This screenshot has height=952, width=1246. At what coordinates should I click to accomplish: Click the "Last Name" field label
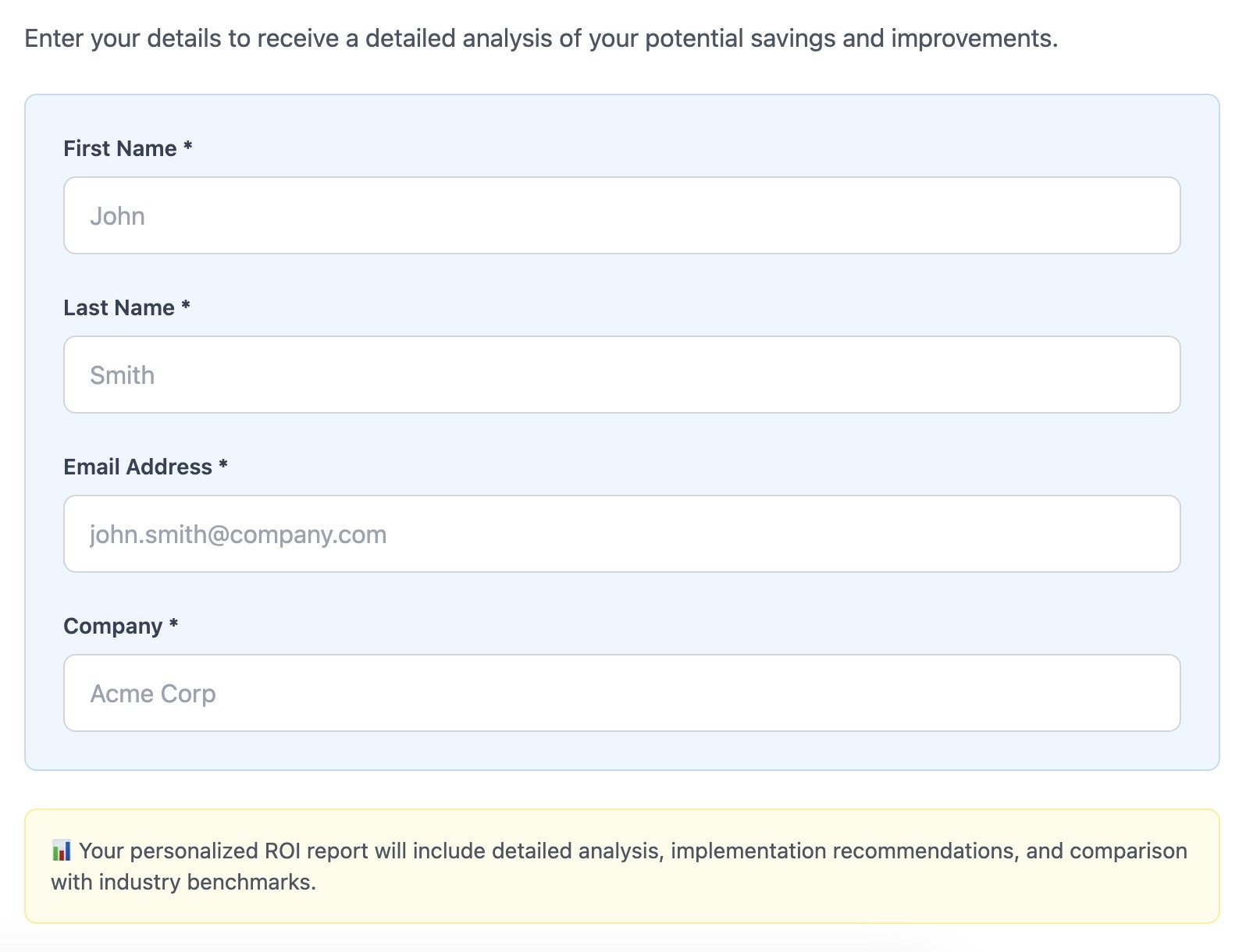pyautogui.click(x=119, y=307)
